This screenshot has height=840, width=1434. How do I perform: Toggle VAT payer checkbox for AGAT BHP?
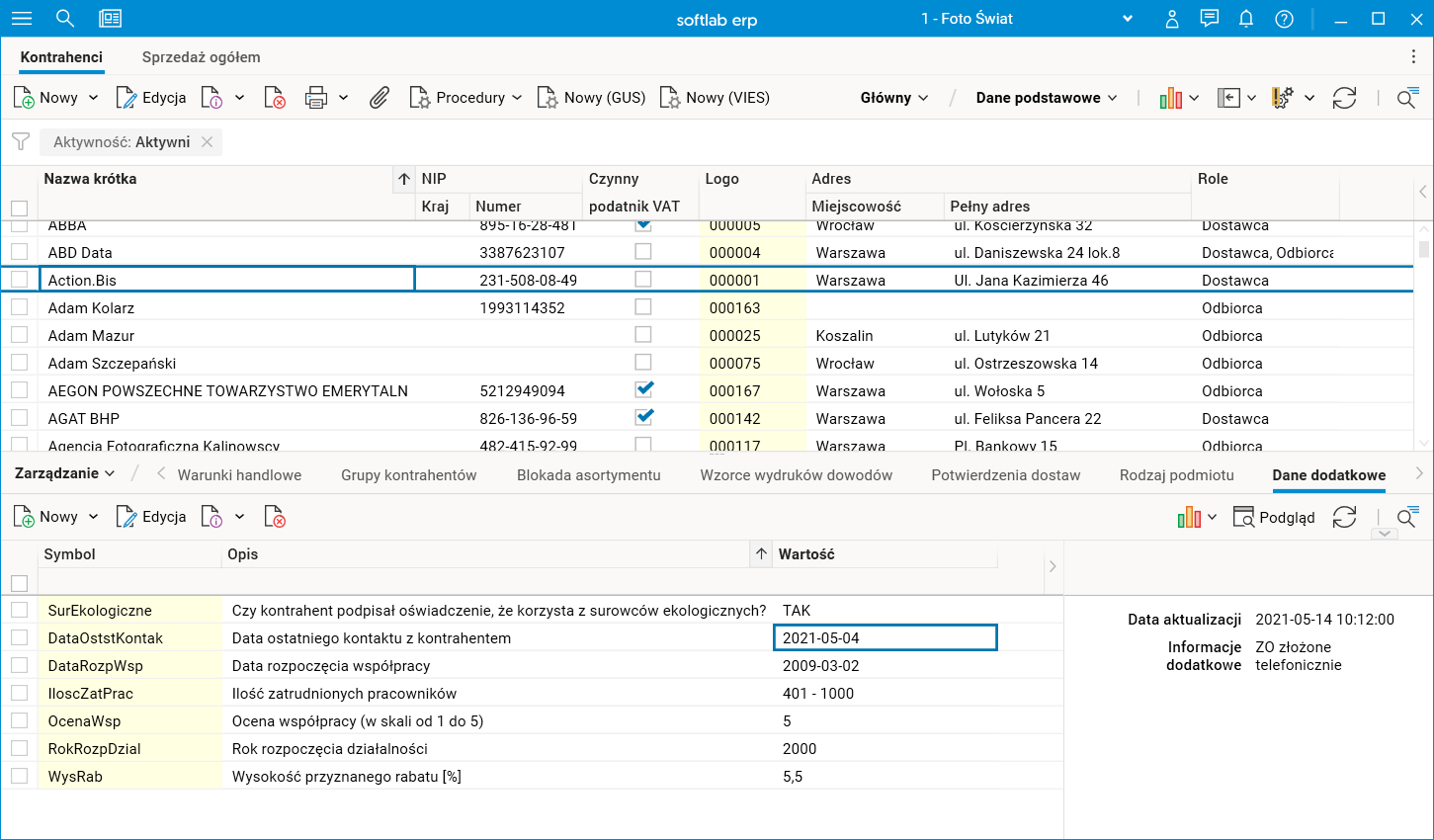click(x=643, y=417)
